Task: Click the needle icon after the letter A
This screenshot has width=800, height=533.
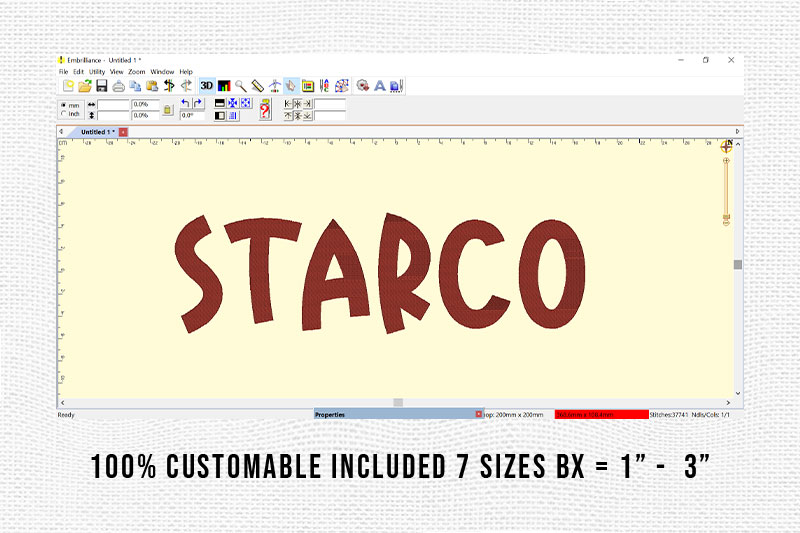Action: [396, 86]
